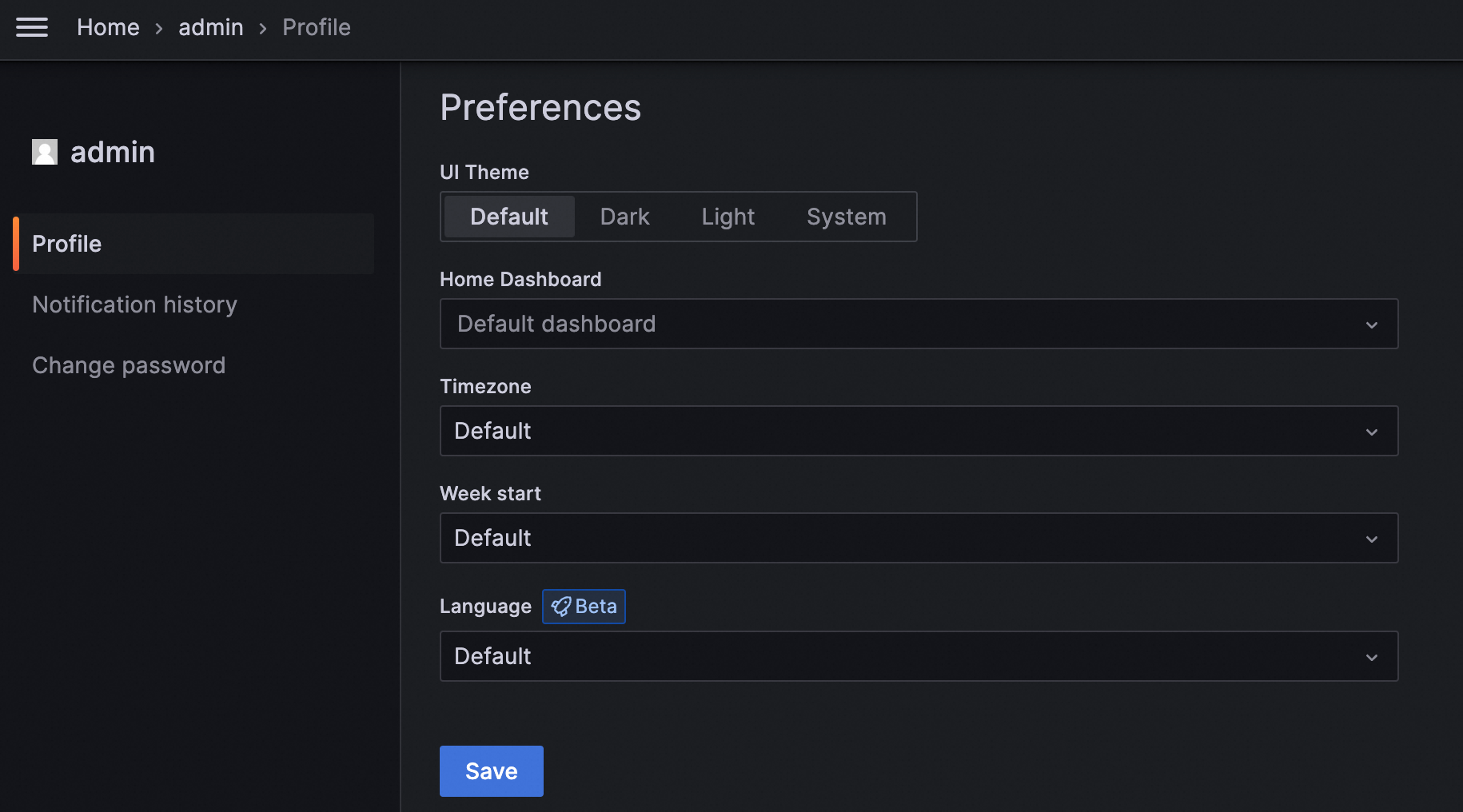The image size is (1463, 812).
Task: Click the admin avatar icon
Action: [45, 152]
